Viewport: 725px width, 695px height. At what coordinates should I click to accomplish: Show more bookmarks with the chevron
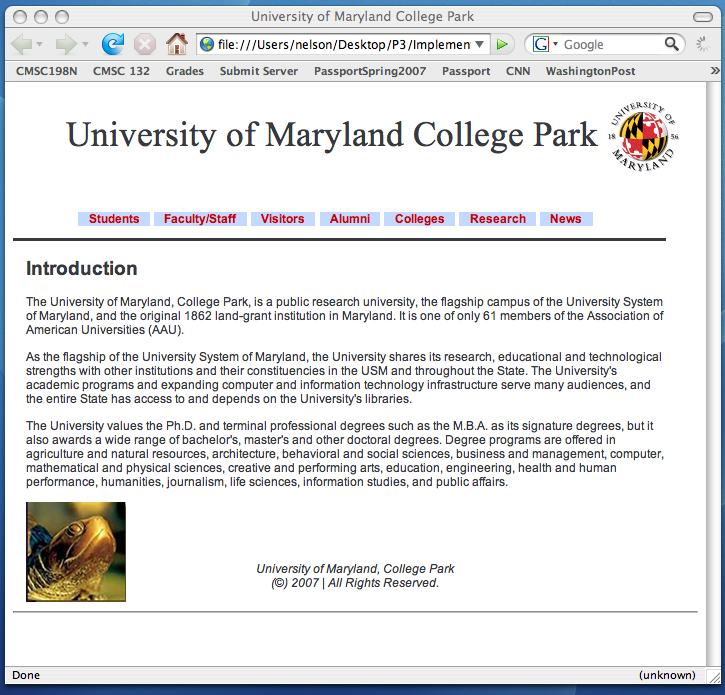pyautogui.click(x=715, y=71)
